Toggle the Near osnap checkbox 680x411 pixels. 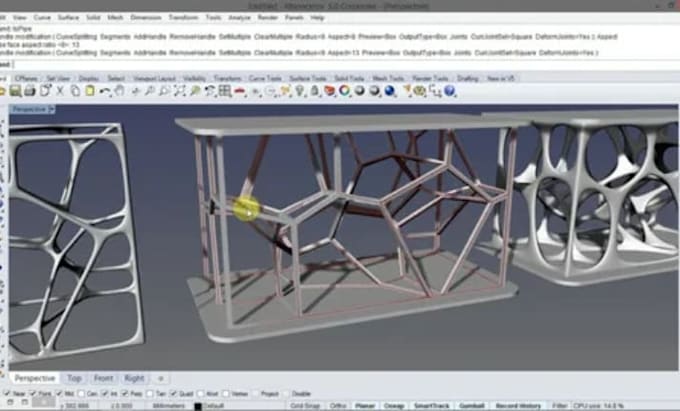click(x=7, y=394)
